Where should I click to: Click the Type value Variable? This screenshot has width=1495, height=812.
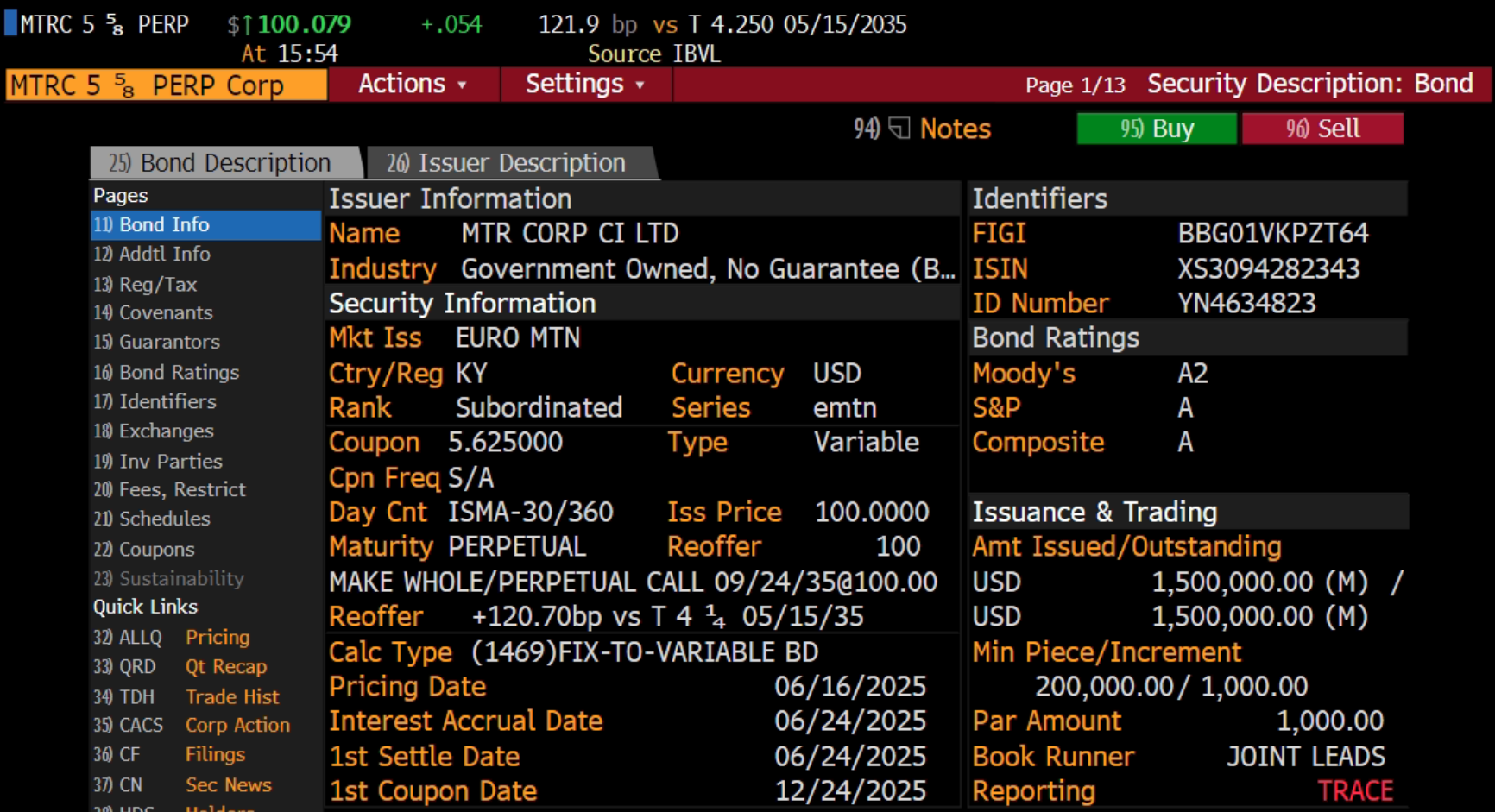(867, 443)
